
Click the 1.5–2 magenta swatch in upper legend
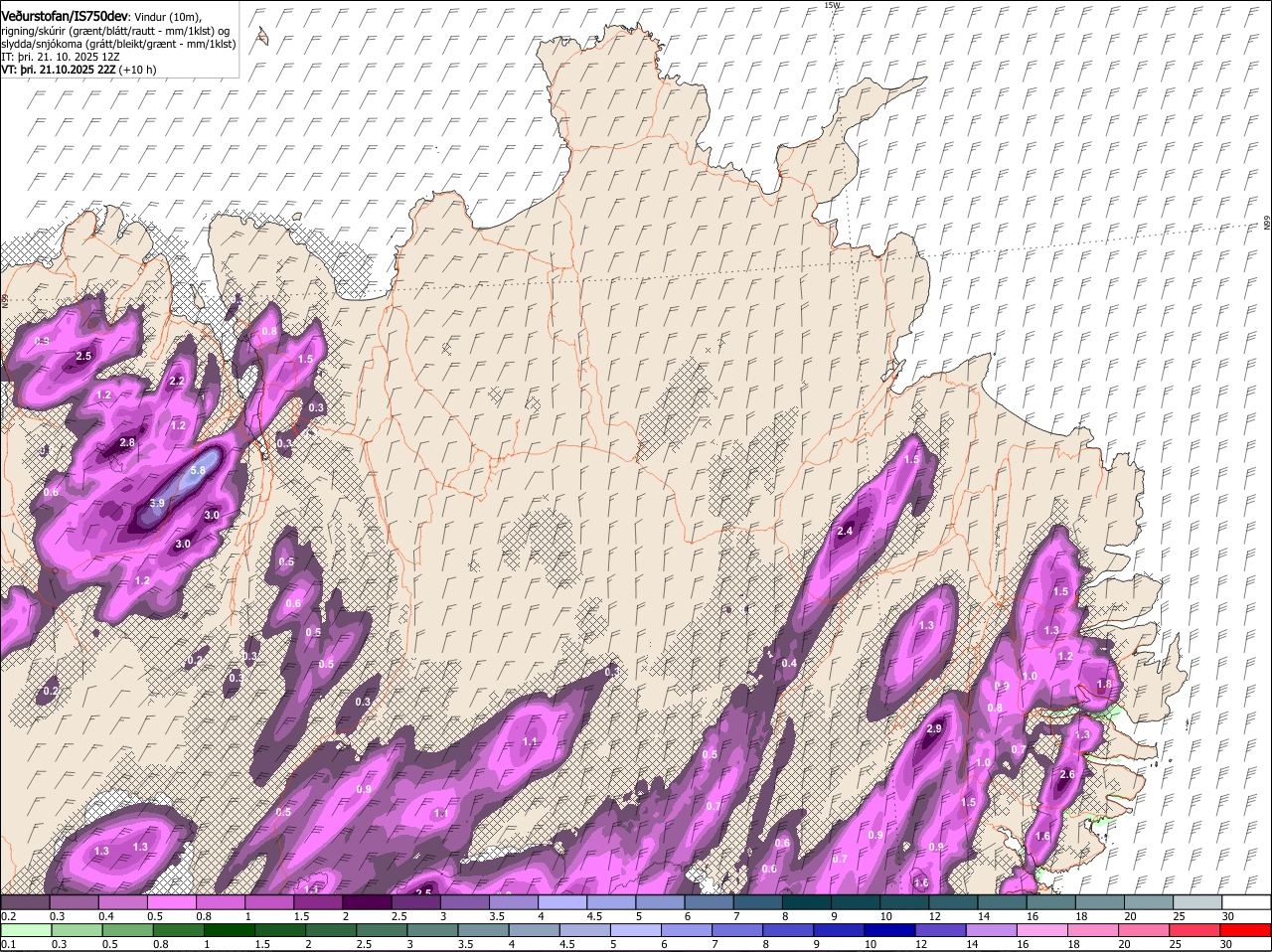[318, 902]
